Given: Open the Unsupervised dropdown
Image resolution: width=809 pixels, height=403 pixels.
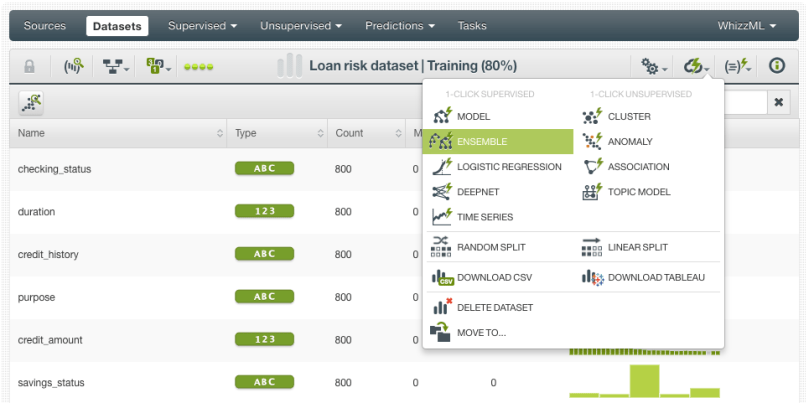Looking at the screenshot, I should pos(301,25).
